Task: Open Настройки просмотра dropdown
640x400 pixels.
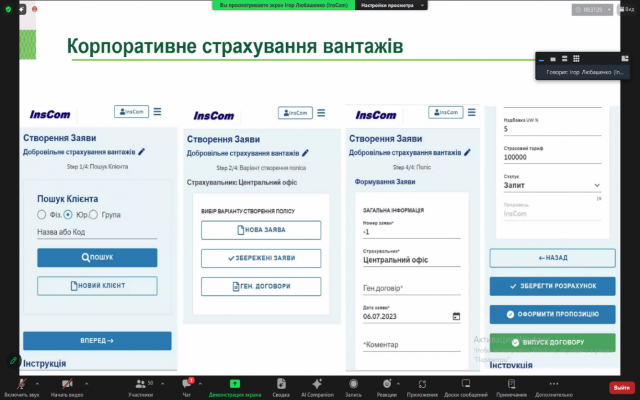Action: (x=391, y=5)
